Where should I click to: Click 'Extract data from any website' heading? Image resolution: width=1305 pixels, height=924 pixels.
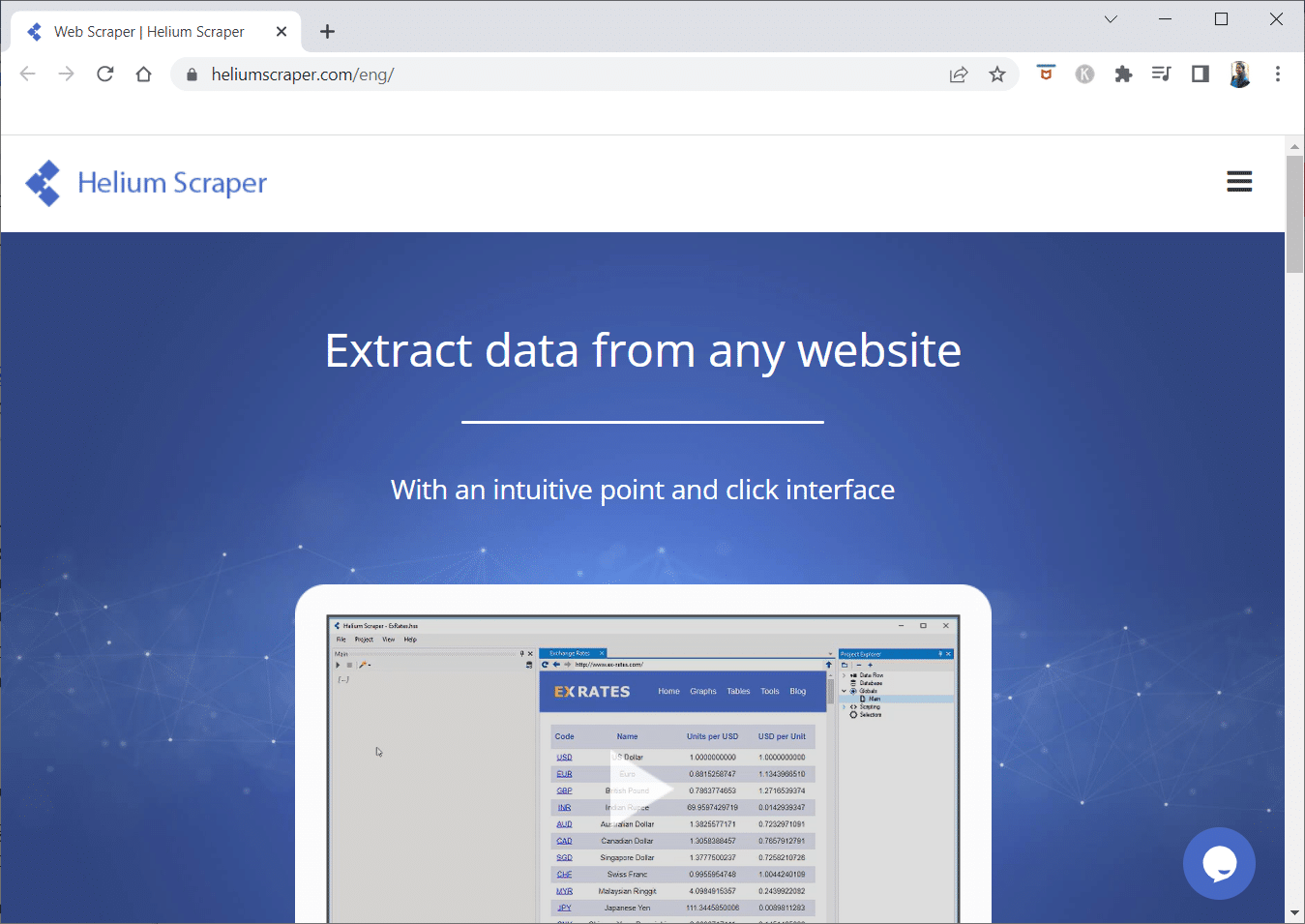point(643,350)
